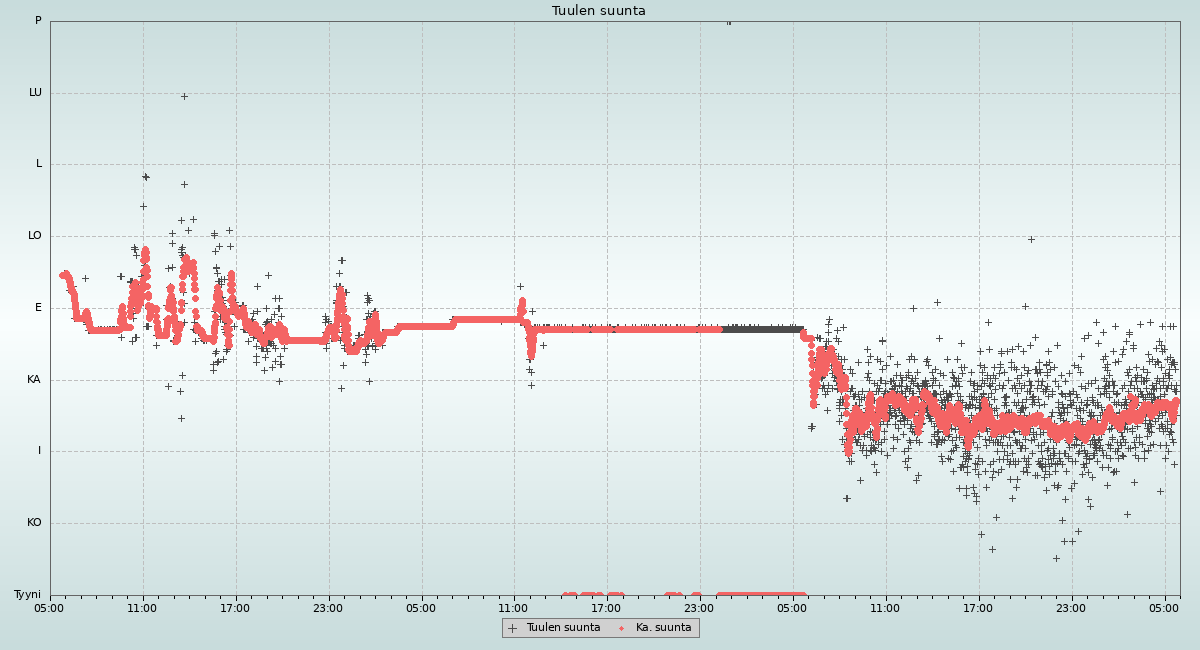Click the 'LO' y-axis label

click(x=35, y=236)
